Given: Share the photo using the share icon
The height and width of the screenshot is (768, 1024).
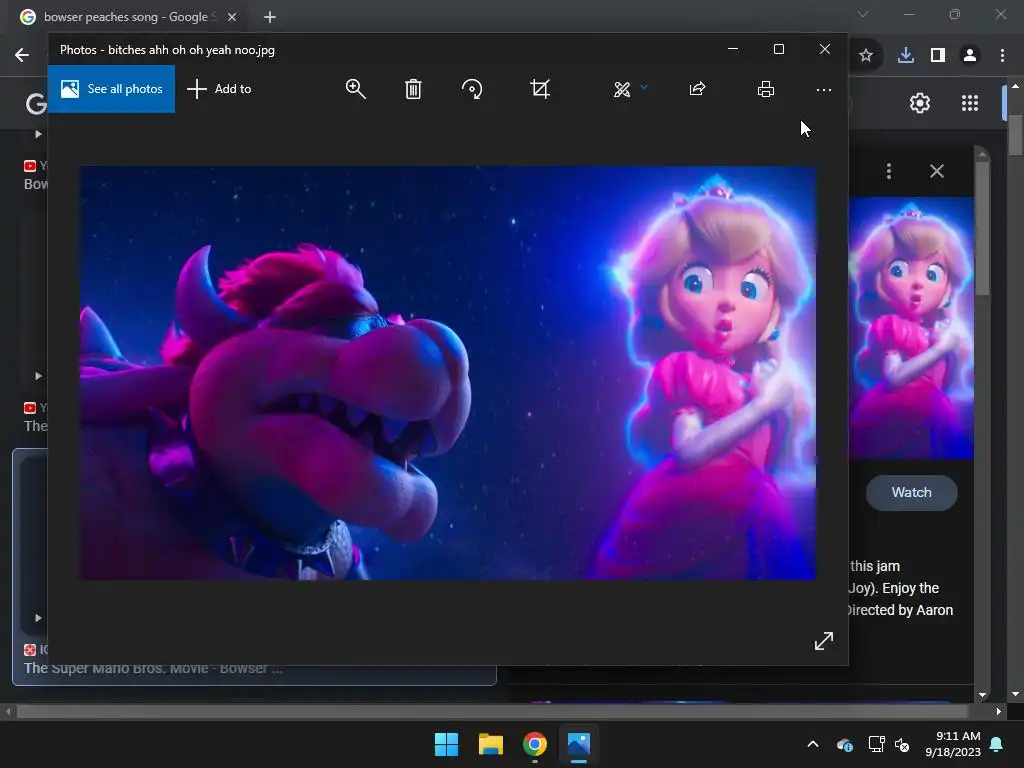Looking at the screenshot, I should click(x=697, y=89).
